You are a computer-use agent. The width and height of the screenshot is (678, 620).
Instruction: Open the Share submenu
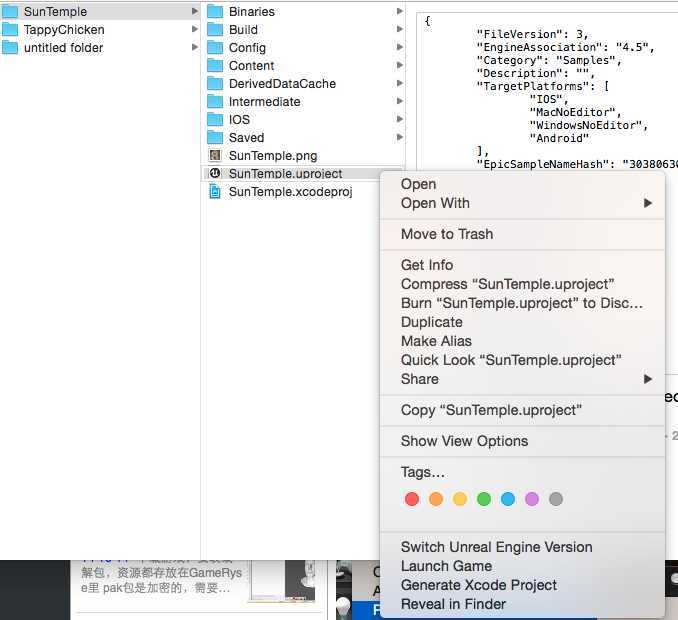(522, 379)
